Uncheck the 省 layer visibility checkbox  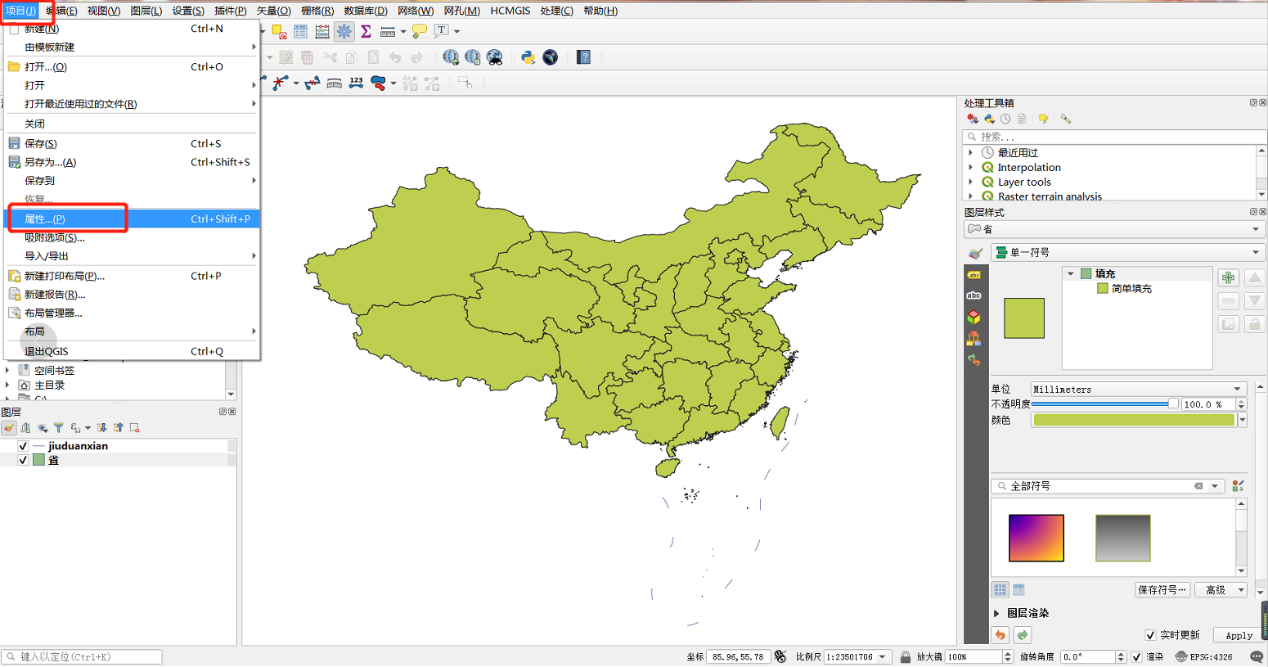pyautogui.click(x=23, y=461)
